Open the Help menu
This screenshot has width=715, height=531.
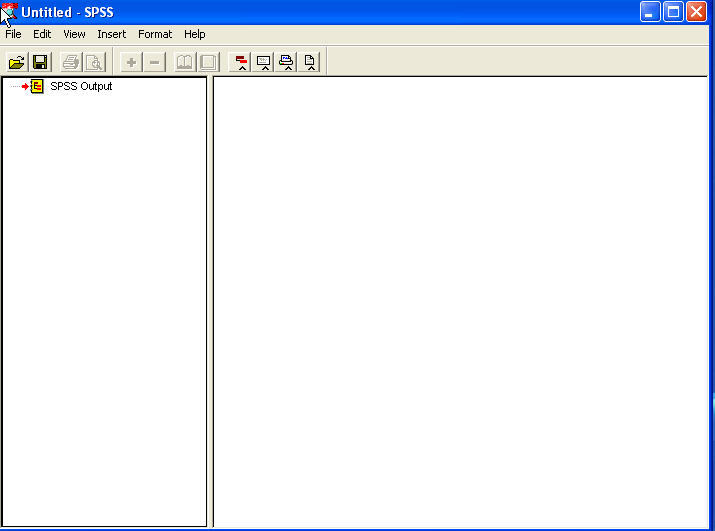pos(194,34)
